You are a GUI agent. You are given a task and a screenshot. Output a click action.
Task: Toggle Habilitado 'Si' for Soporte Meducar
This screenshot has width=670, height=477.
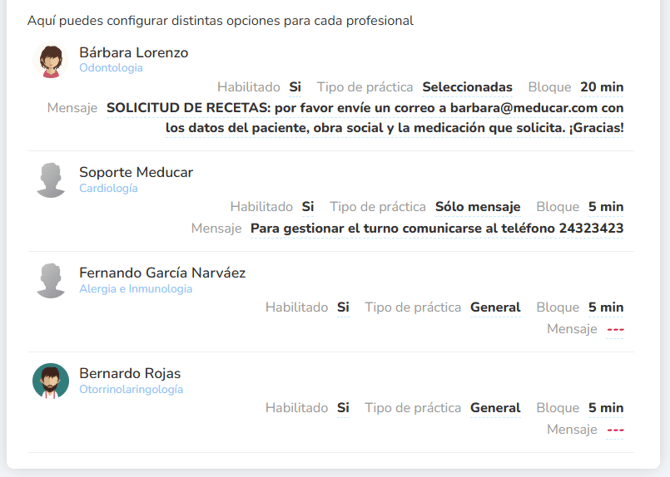(x=308, y=207)
